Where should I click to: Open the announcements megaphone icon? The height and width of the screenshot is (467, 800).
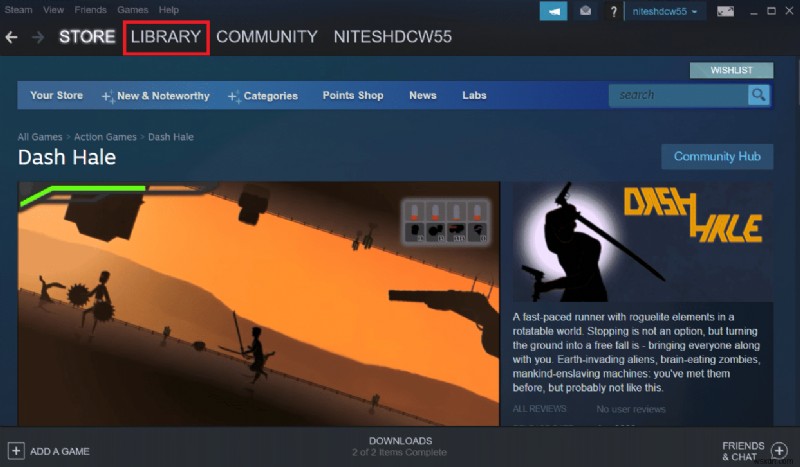(554, 11)
